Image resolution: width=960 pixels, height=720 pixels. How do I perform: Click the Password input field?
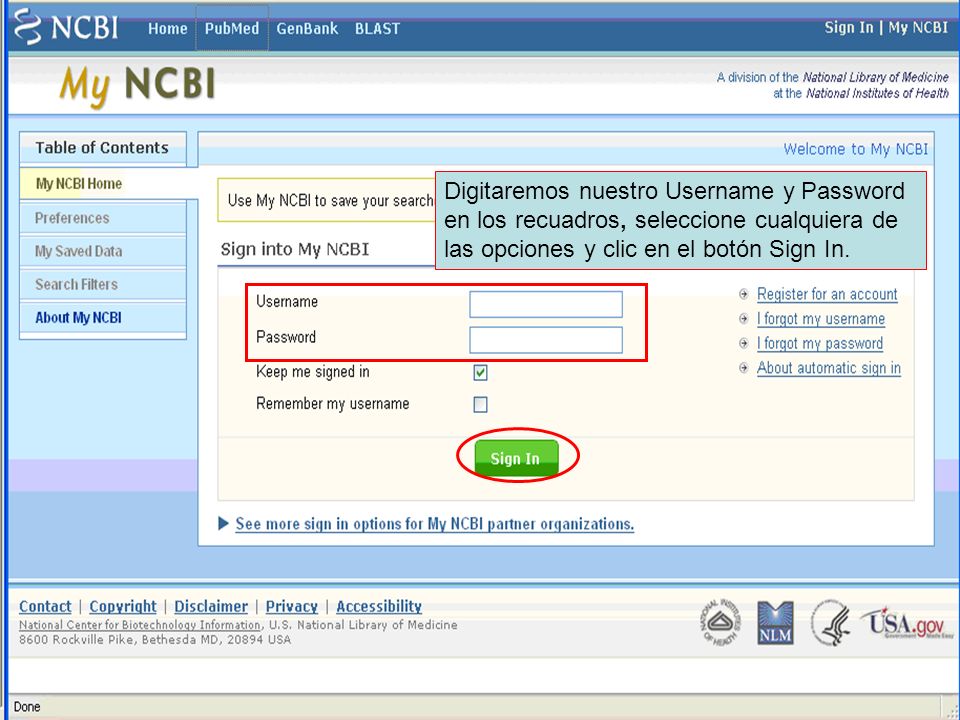546,340
